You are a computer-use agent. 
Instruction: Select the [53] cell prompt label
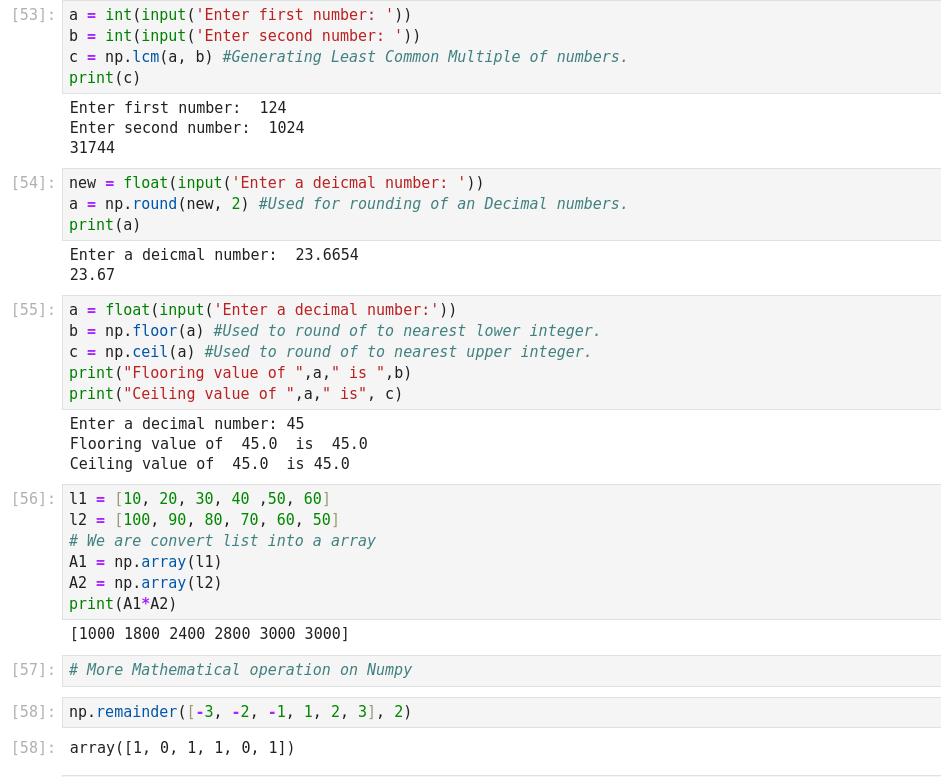click(33, 15)
